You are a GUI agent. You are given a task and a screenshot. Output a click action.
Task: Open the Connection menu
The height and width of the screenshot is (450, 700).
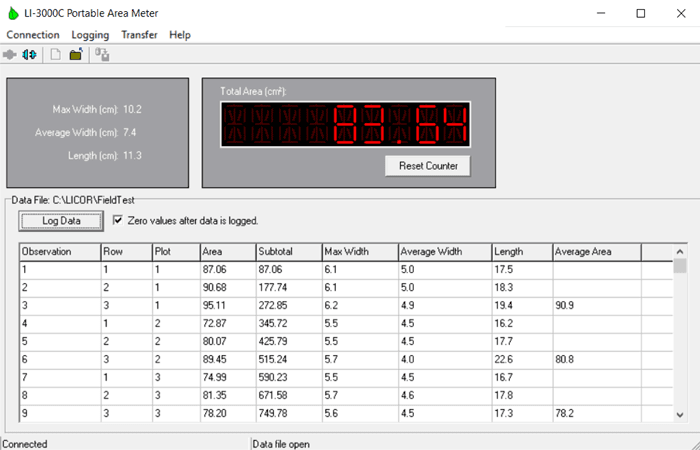coord(33,34)
